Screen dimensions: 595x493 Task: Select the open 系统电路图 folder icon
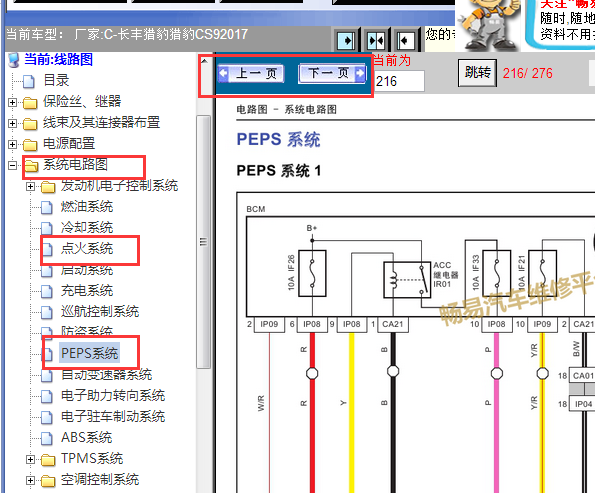(x=31, y=165)
